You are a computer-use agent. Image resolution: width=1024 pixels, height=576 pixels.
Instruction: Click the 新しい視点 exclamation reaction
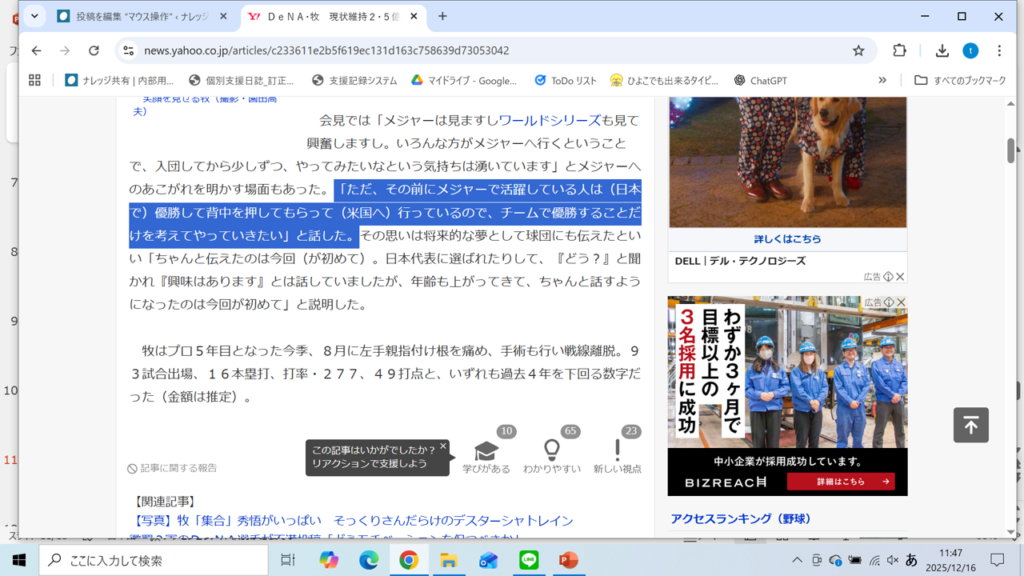pyautogui.click(x=617, y=452)
